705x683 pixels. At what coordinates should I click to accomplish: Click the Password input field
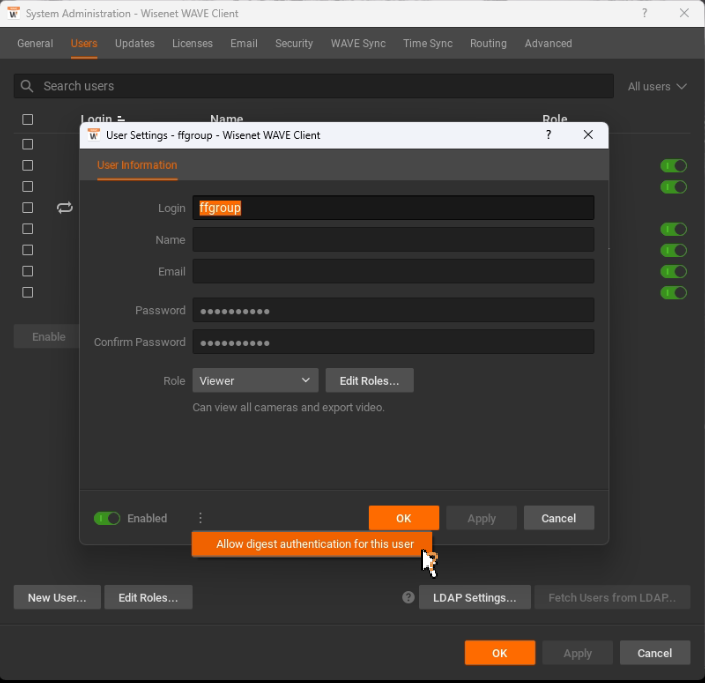[x=393, y=310]
